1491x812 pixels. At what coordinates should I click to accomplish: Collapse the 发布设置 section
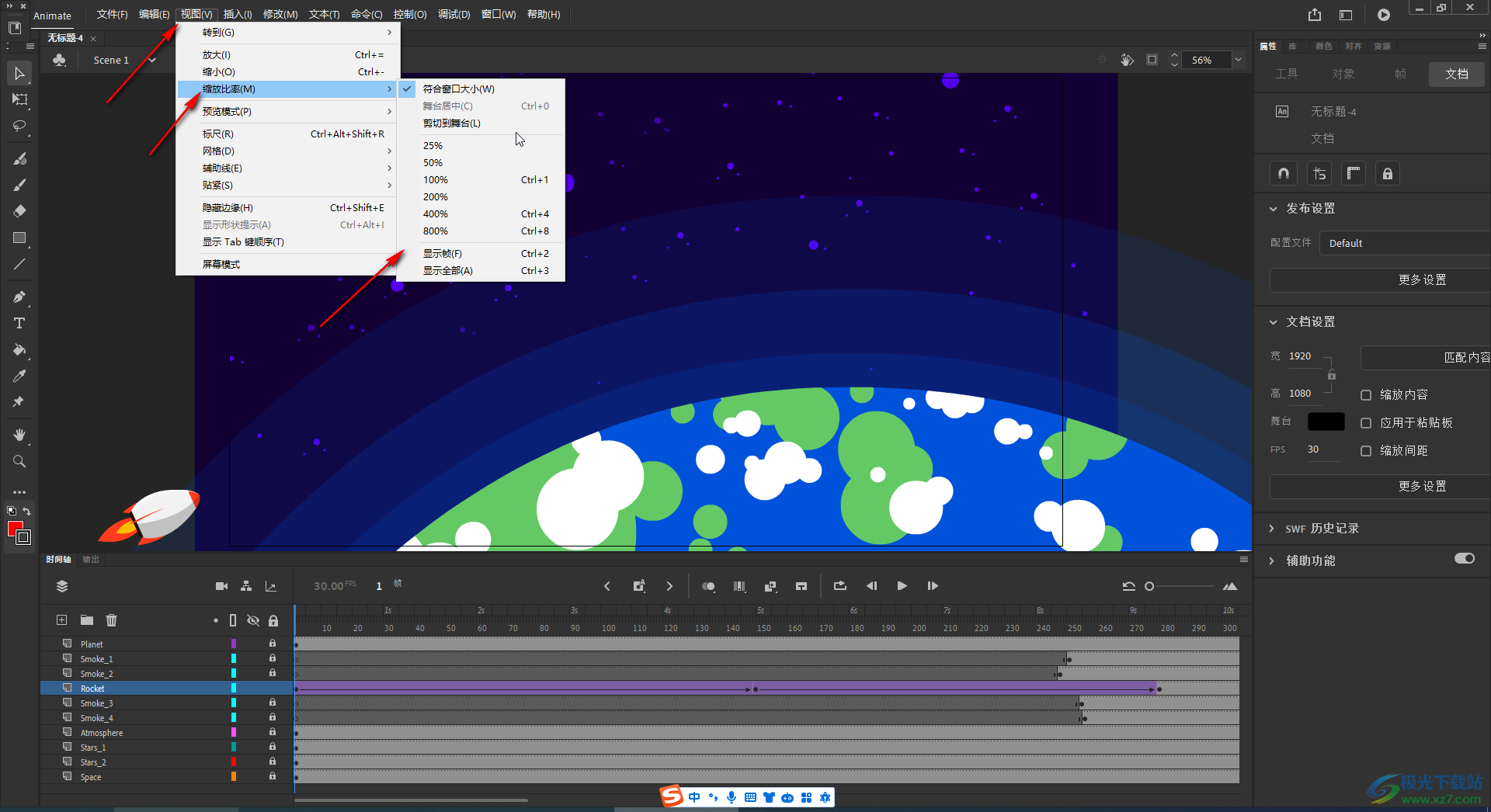(x=1273, y=209)
